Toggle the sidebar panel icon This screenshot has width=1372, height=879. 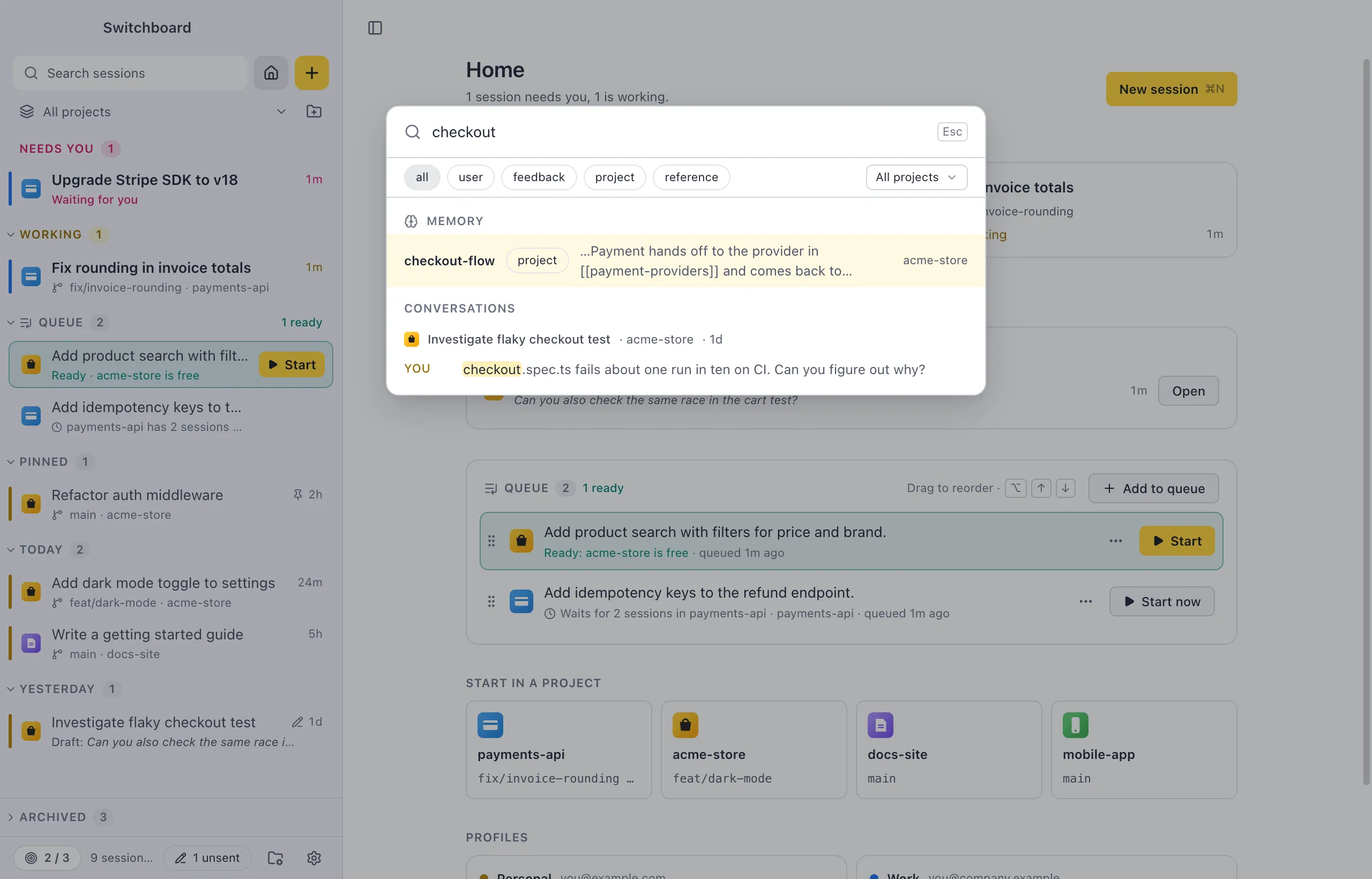click(375, 28)
